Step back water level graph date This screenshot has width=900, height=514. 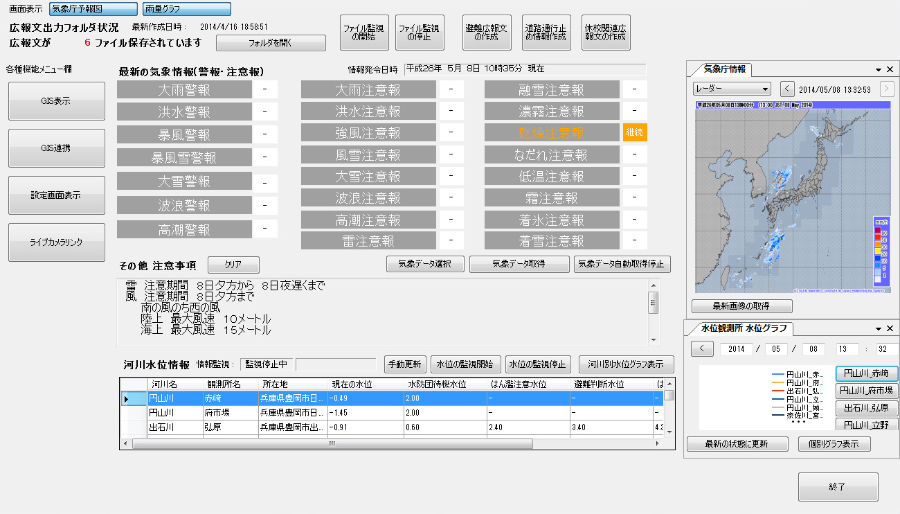[702, 349]
